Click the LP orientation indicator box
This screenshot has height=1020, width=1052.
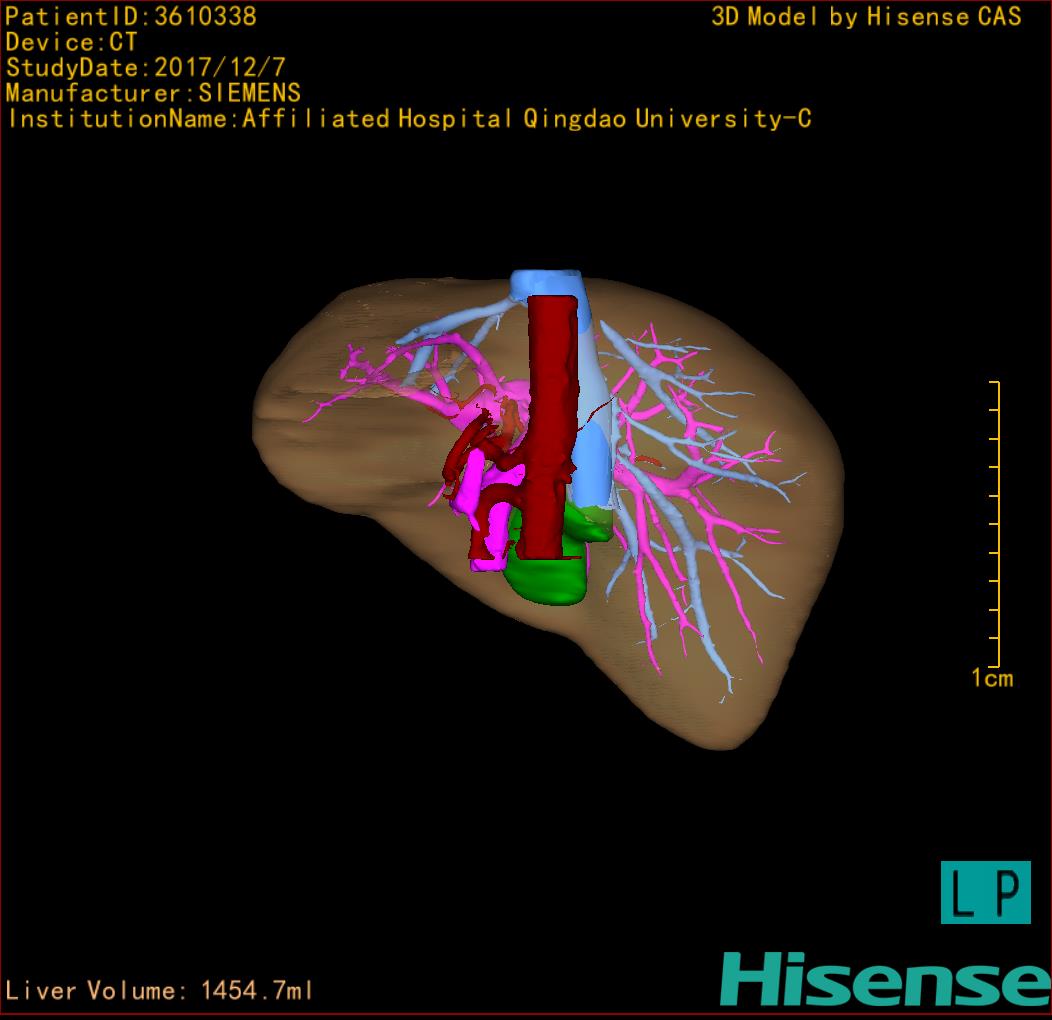point(985,892)
